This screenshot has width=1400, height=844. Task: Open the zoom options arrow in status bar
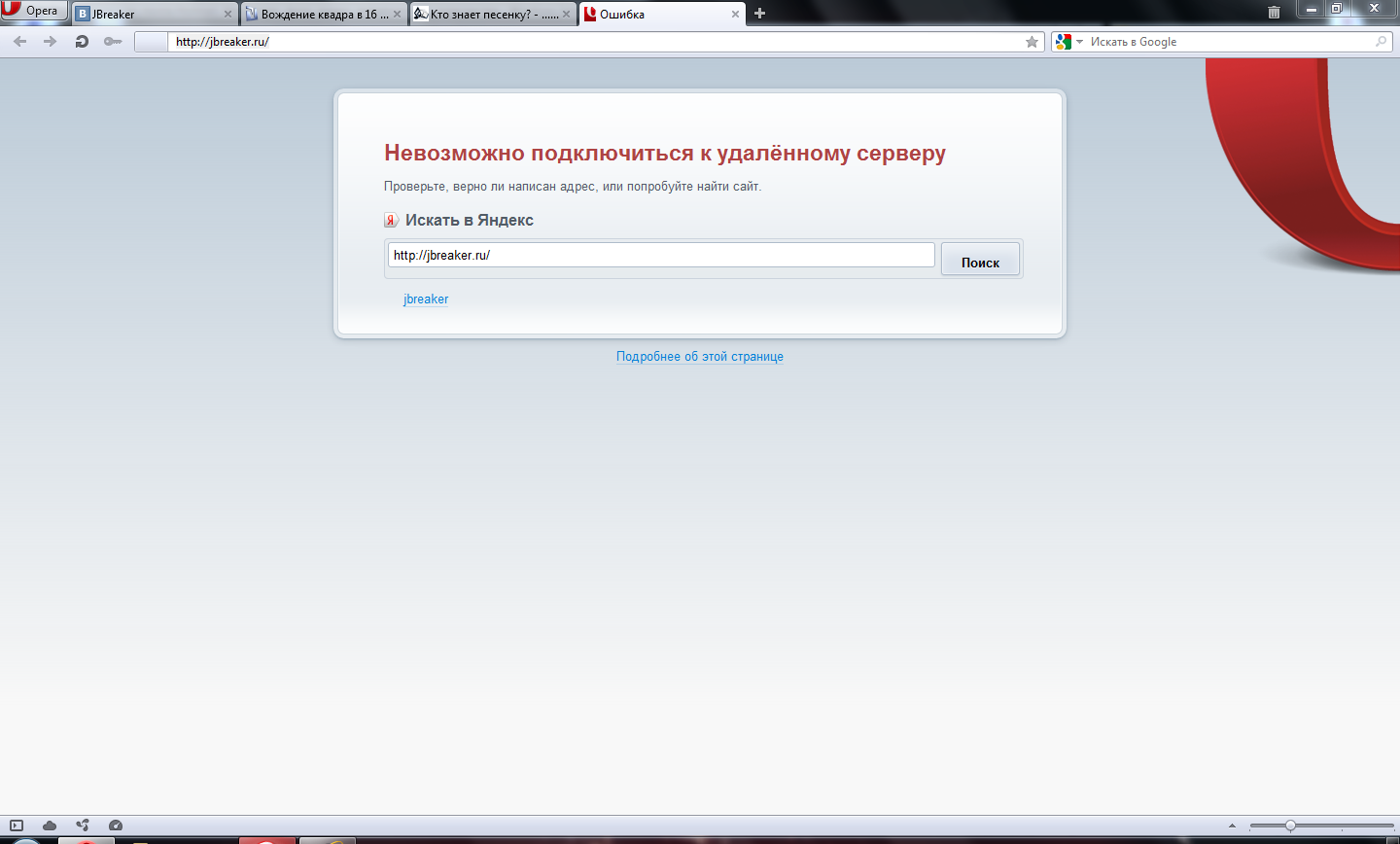click(x=1233, y=826)
